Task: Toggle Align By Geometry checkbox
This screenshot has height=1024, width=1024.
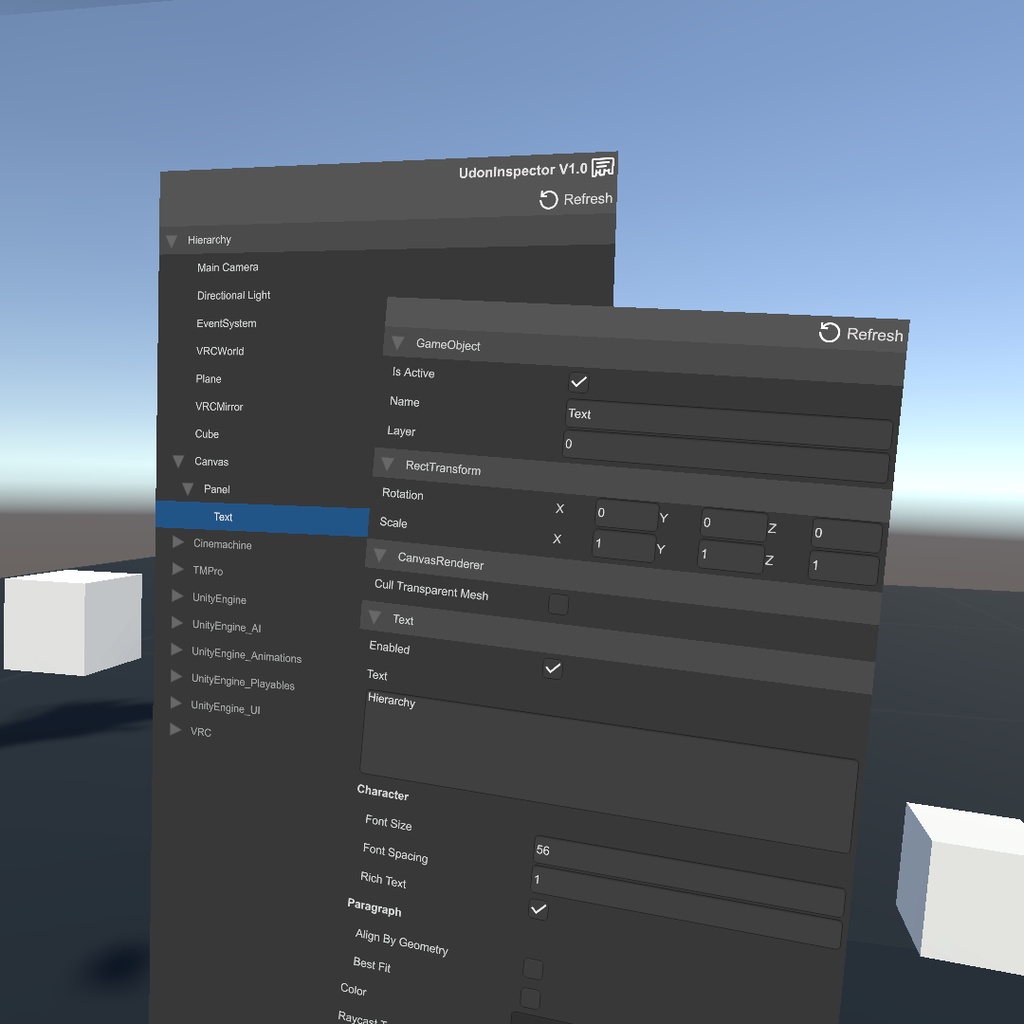Action: coord(533,968)
